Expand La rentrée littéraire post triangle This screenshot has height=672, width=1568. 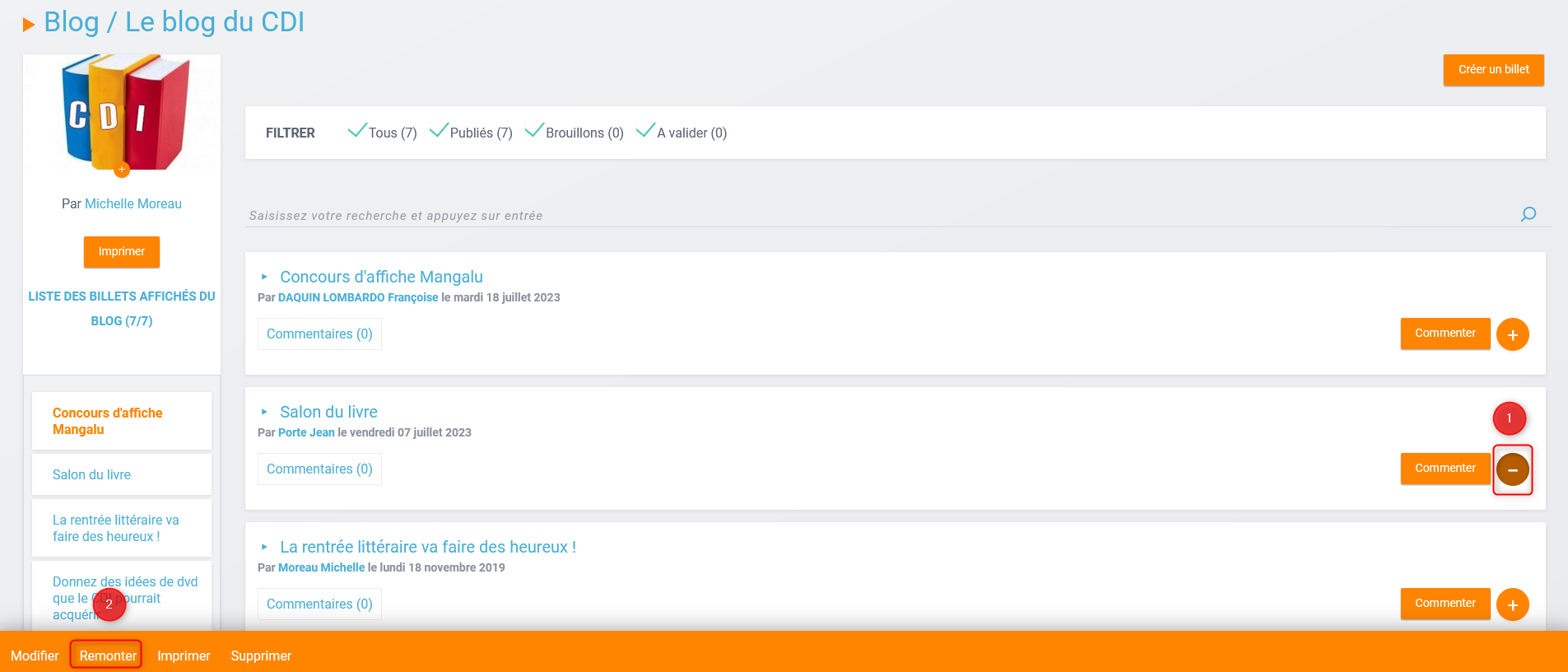pos(264,548)
